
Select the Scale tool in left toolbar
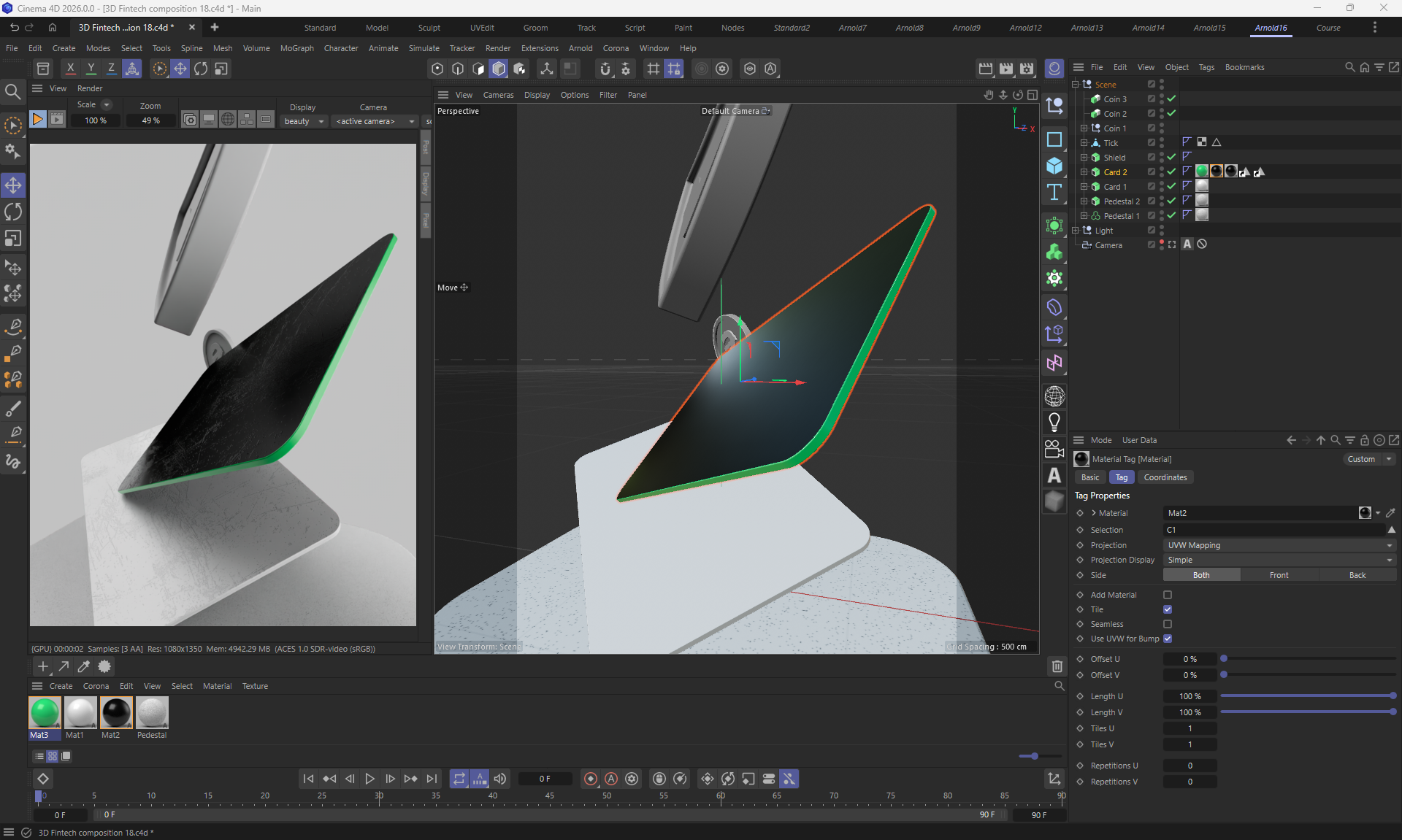pos(13,239)
